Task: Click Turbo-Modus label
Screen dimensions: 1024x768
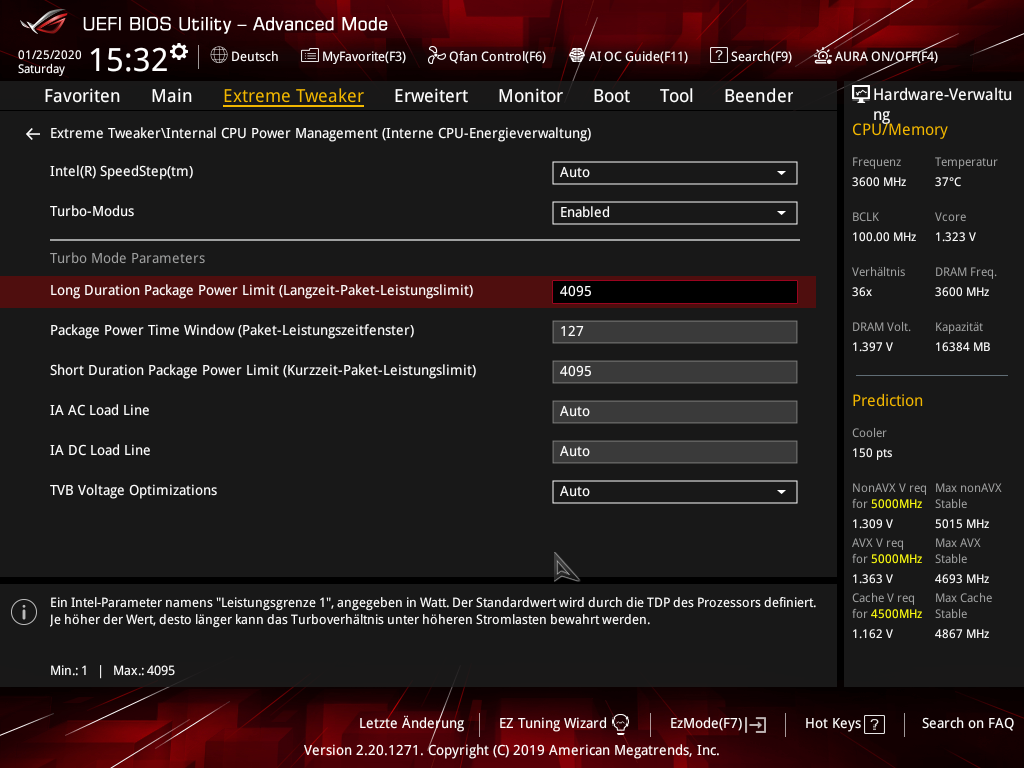Action: (92, 212)
